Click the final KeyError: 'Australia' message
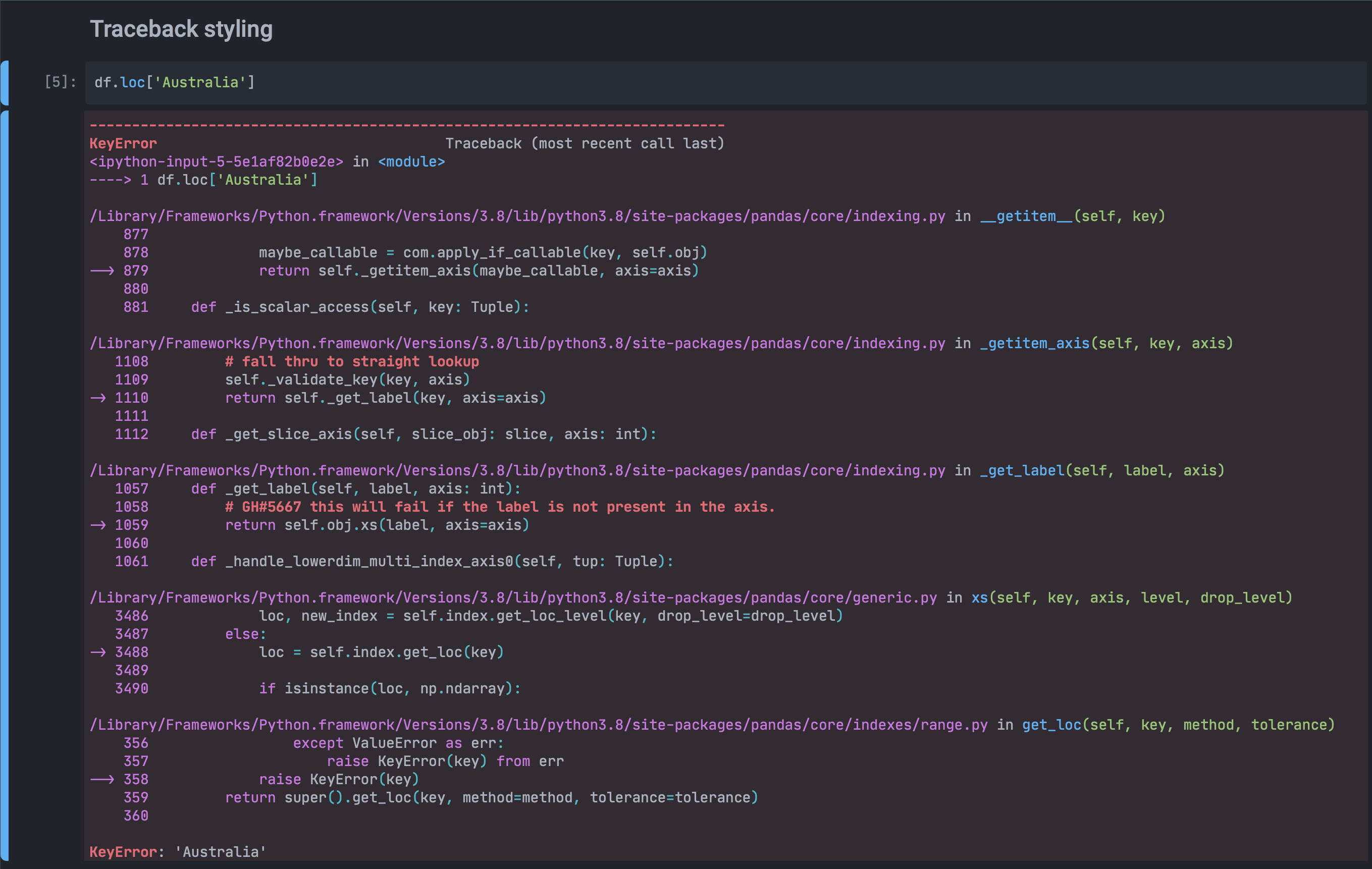Screen dimensions: 1372x869 178,852
